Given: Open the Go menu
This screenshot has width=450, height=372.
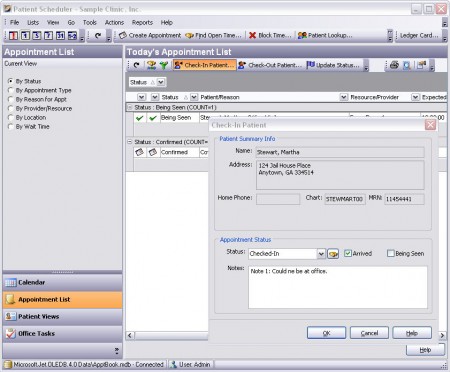Looking at the screenshot, I should coord(71,22).
